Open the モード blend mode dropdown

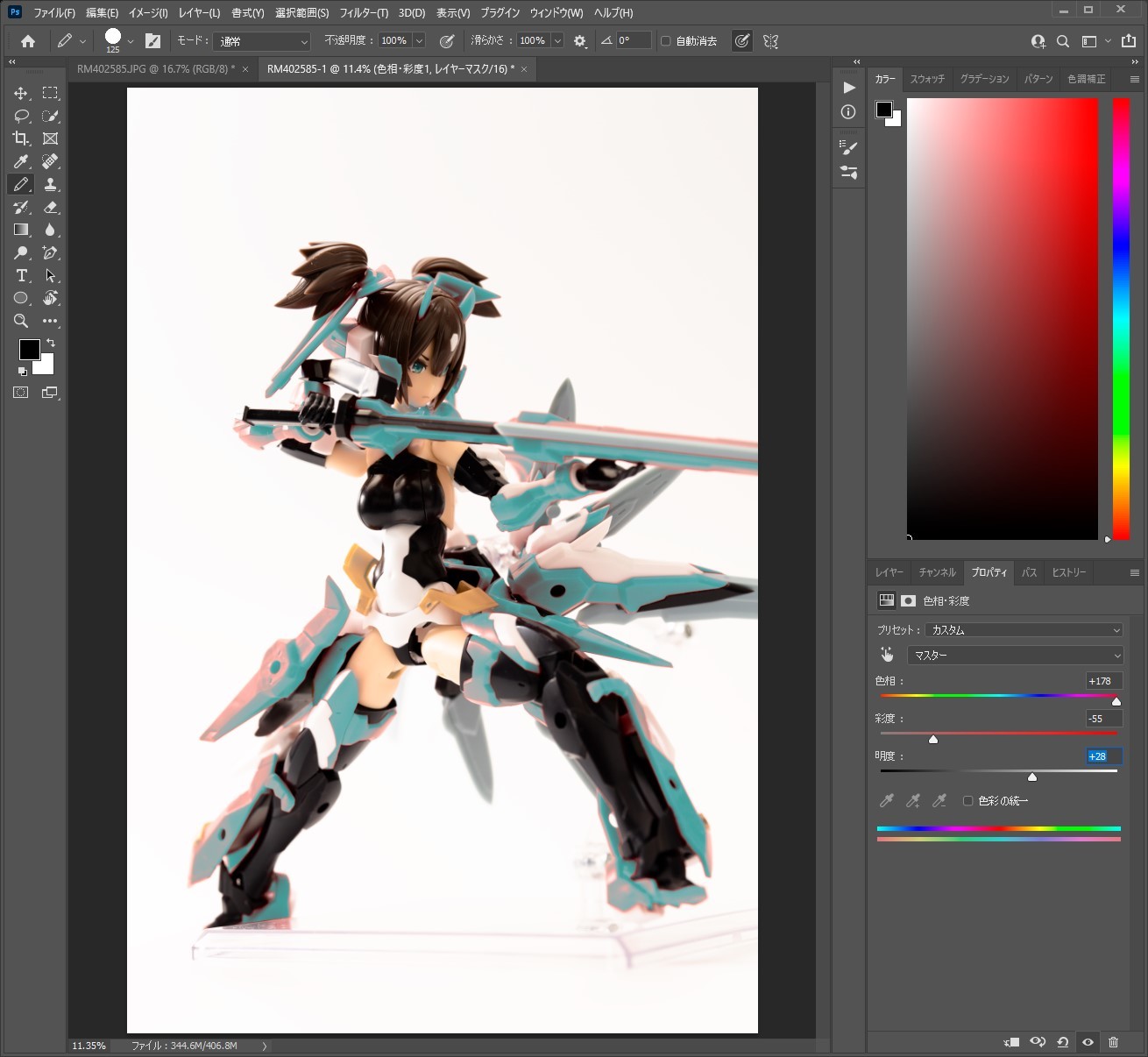point(262,41)
